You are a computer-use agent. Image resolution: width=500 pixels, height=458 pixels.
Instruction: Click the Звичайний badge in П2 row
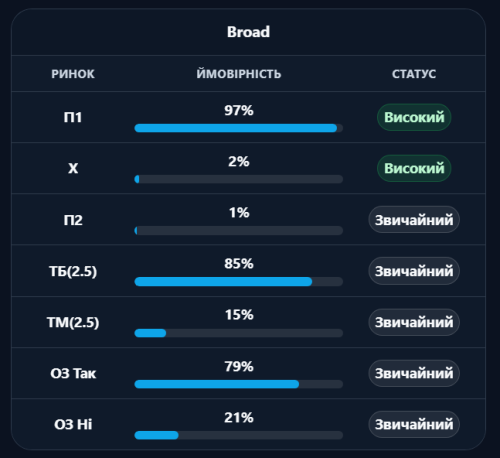(414, 220)
